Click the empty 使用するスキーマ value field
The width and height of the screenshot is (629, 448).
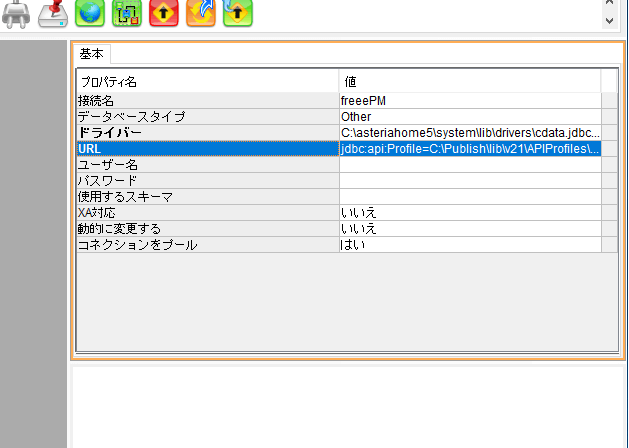click(x=470, y=197)
